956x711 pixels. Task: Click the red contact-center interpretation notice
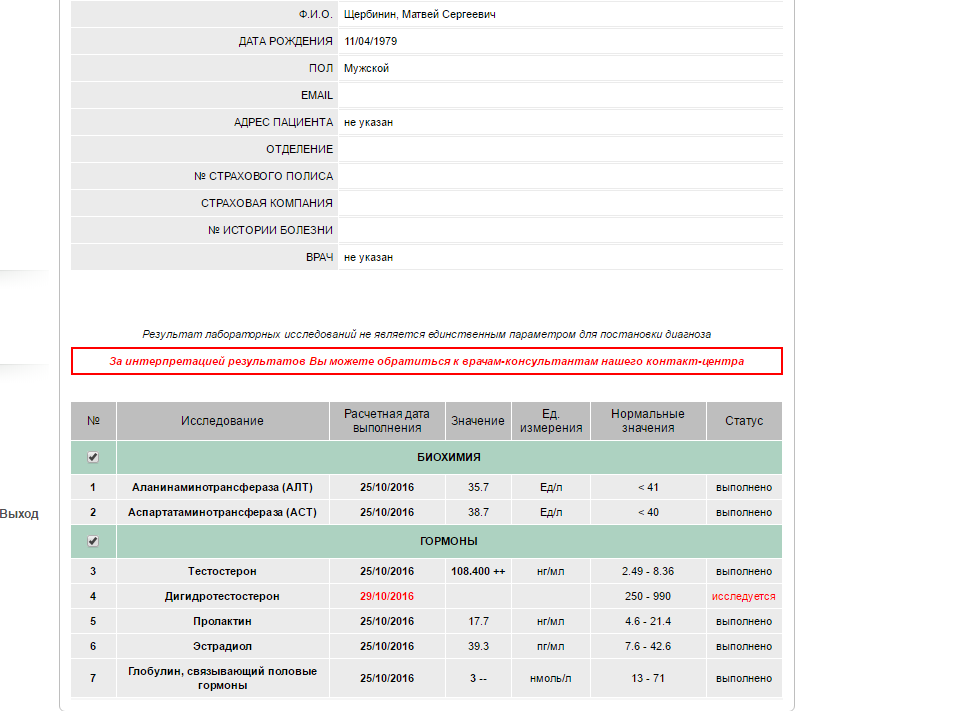point(426,361)
